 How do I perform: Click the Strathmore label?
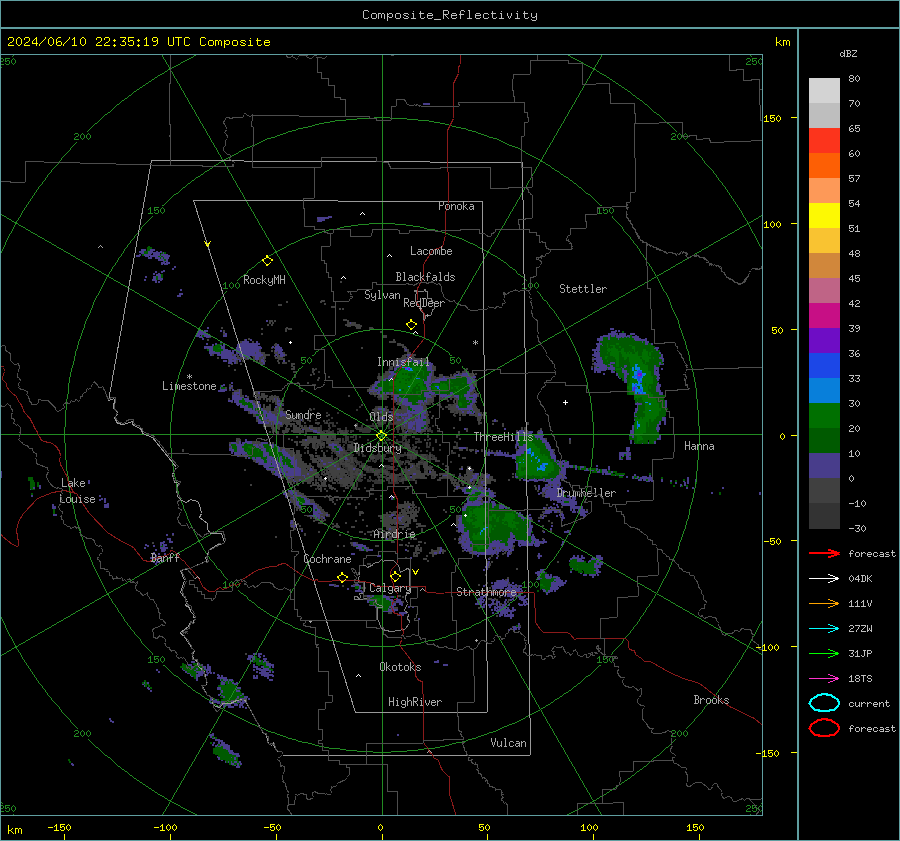click(x=486, y=592)
